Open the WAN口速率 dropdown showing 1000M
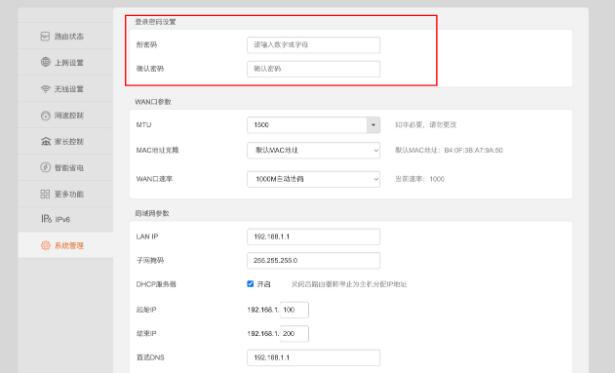The image size is (615, 373). click(313, 179)
